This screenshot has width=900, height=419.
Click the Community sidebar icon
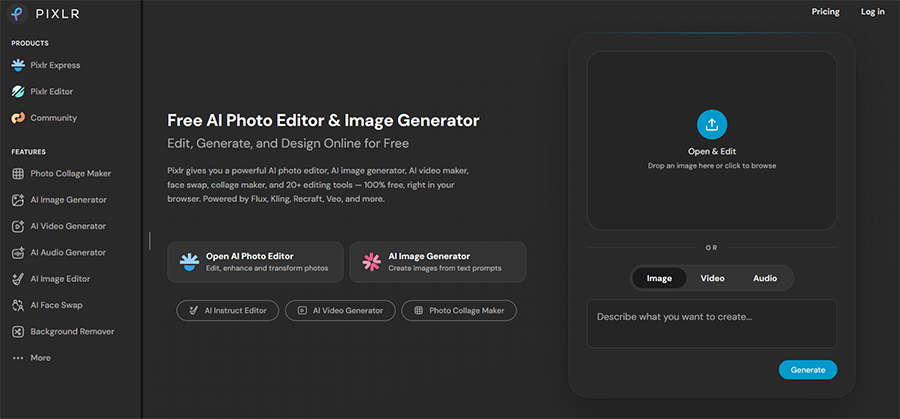pyautogui.click(x=18, y=118)
